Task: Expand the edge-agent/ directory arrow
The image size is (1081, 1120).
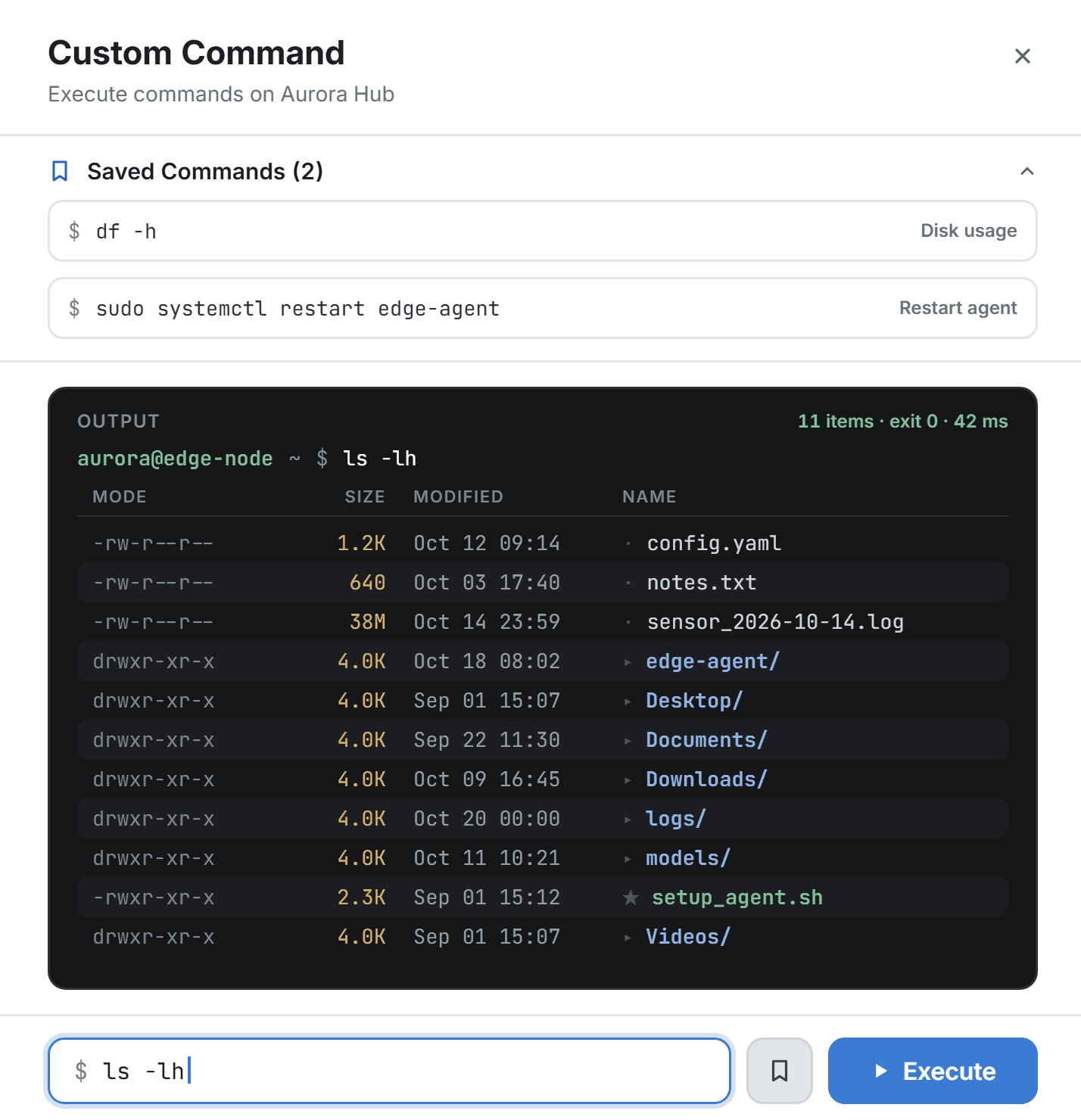Action: tap(628, 662)
